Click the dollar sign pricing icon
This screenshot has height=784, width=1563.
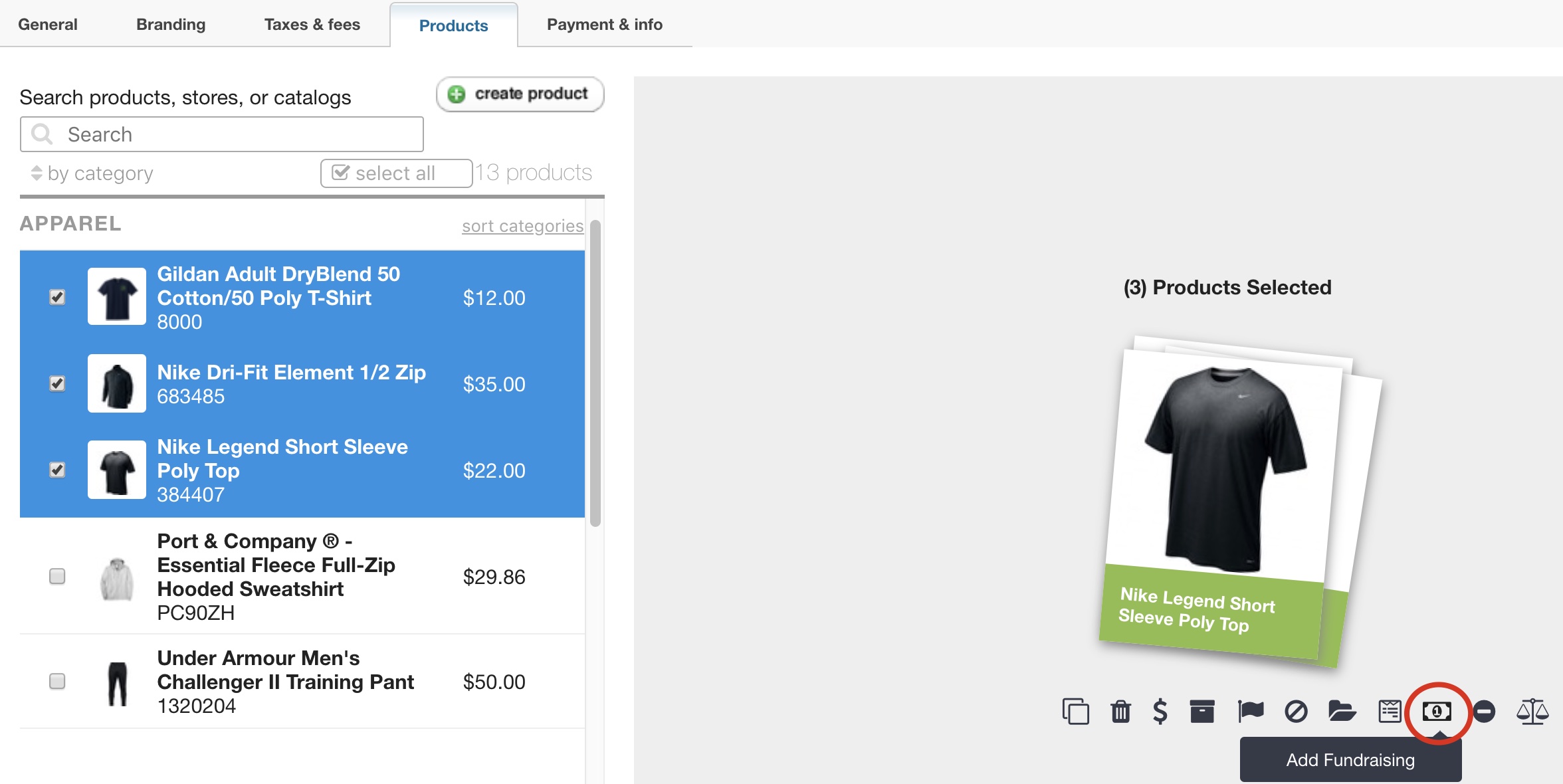pos(1160,712)
